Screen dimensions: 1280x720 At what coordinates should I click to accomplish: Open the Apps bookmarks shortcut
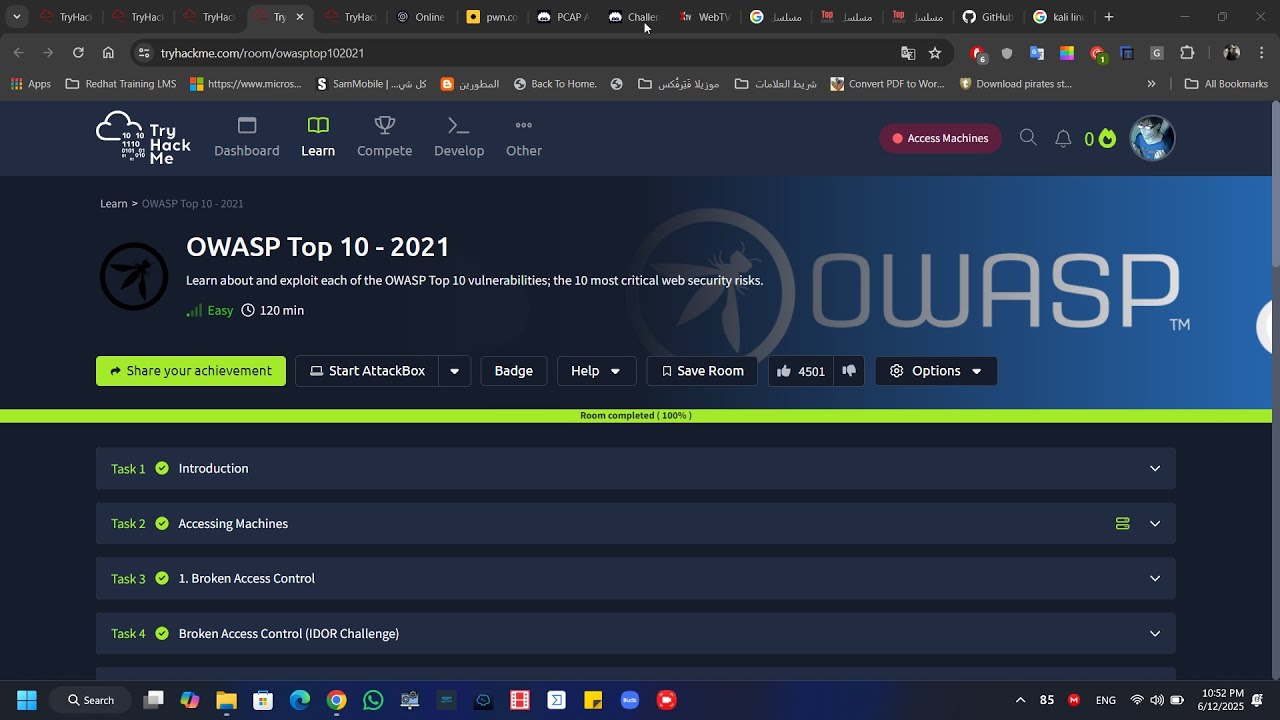[30, 84]
